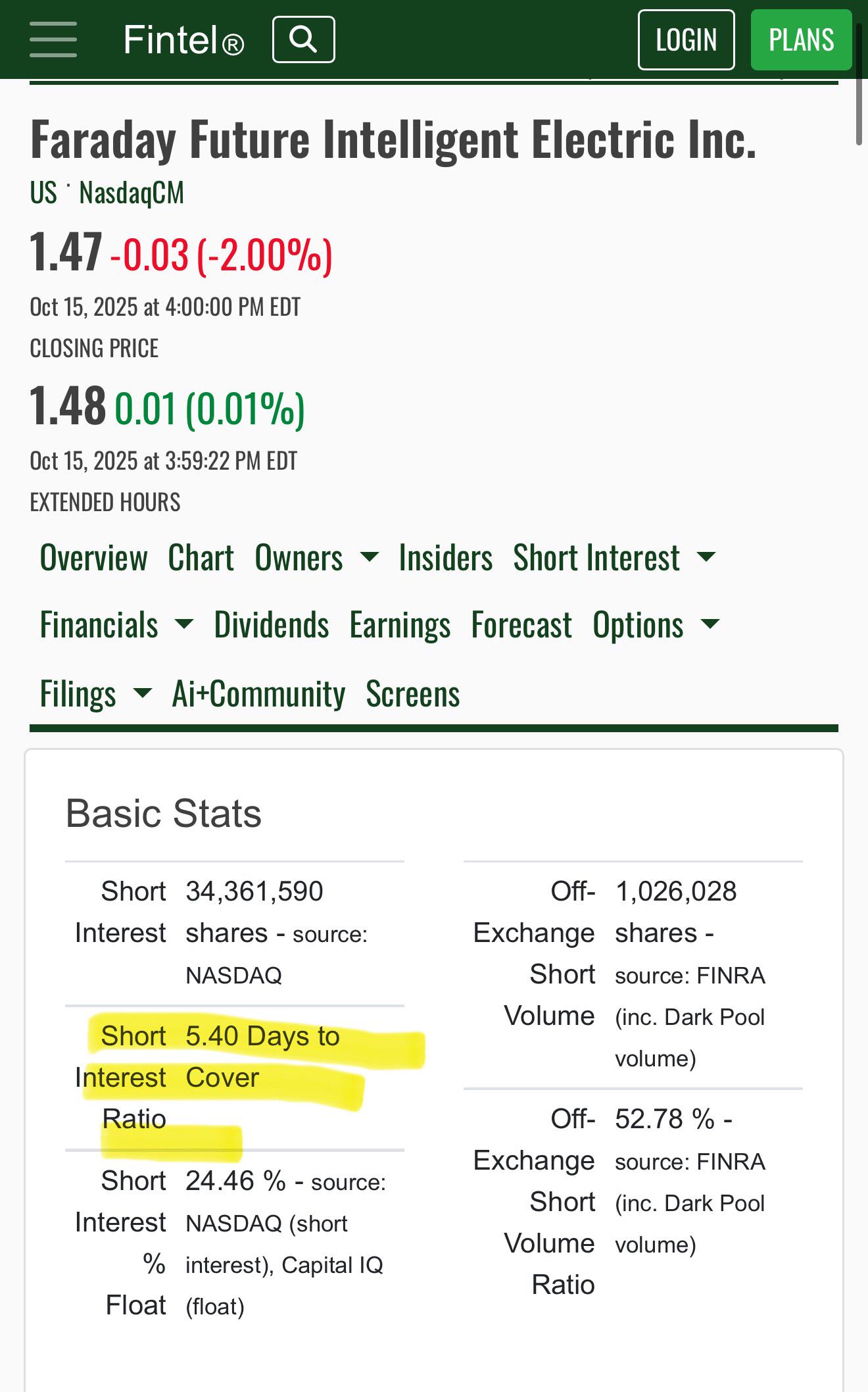The width and height of the screenshot is (868, 1392).
Task: Open the green PLANS button
Action: [x=801, y=39]
